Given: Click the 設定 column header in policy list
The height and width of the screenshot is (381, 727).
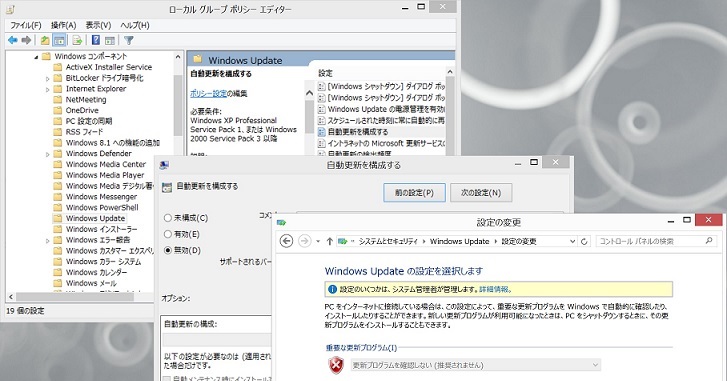Looking at the screenshot, I should tap(325, 73).
